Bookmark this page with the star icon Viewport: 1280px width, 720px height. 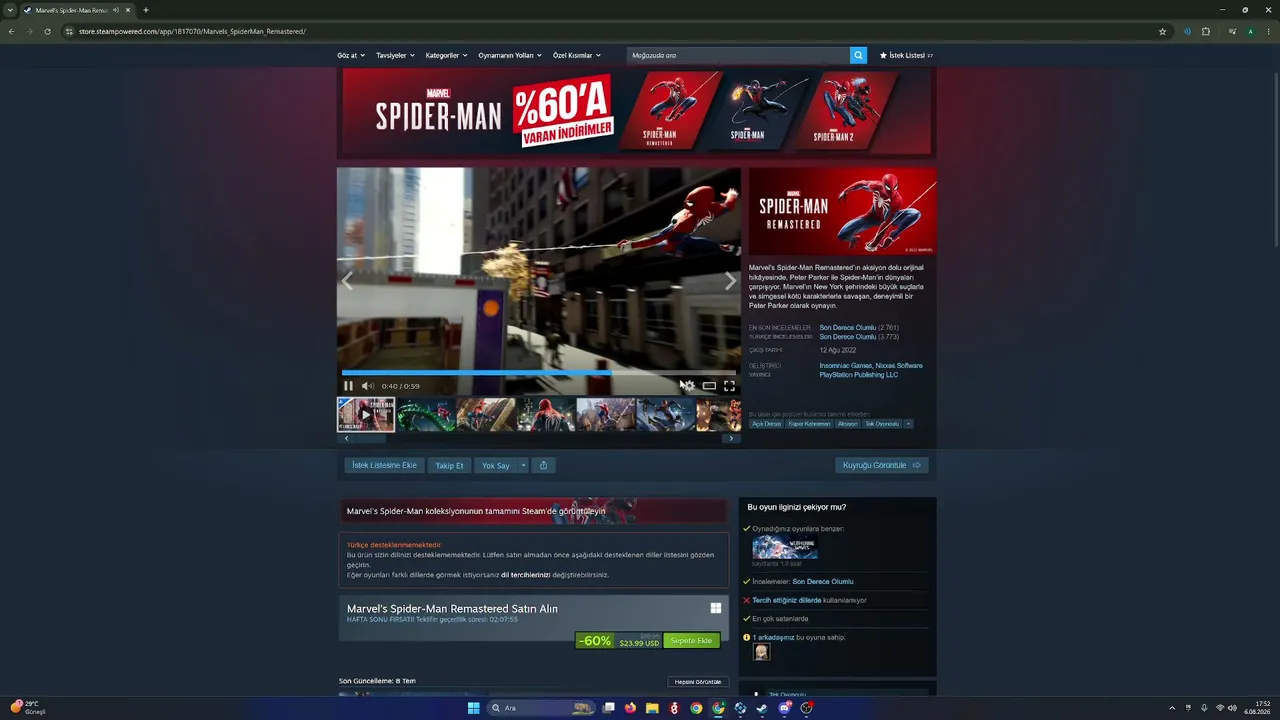click(1163, 31)
